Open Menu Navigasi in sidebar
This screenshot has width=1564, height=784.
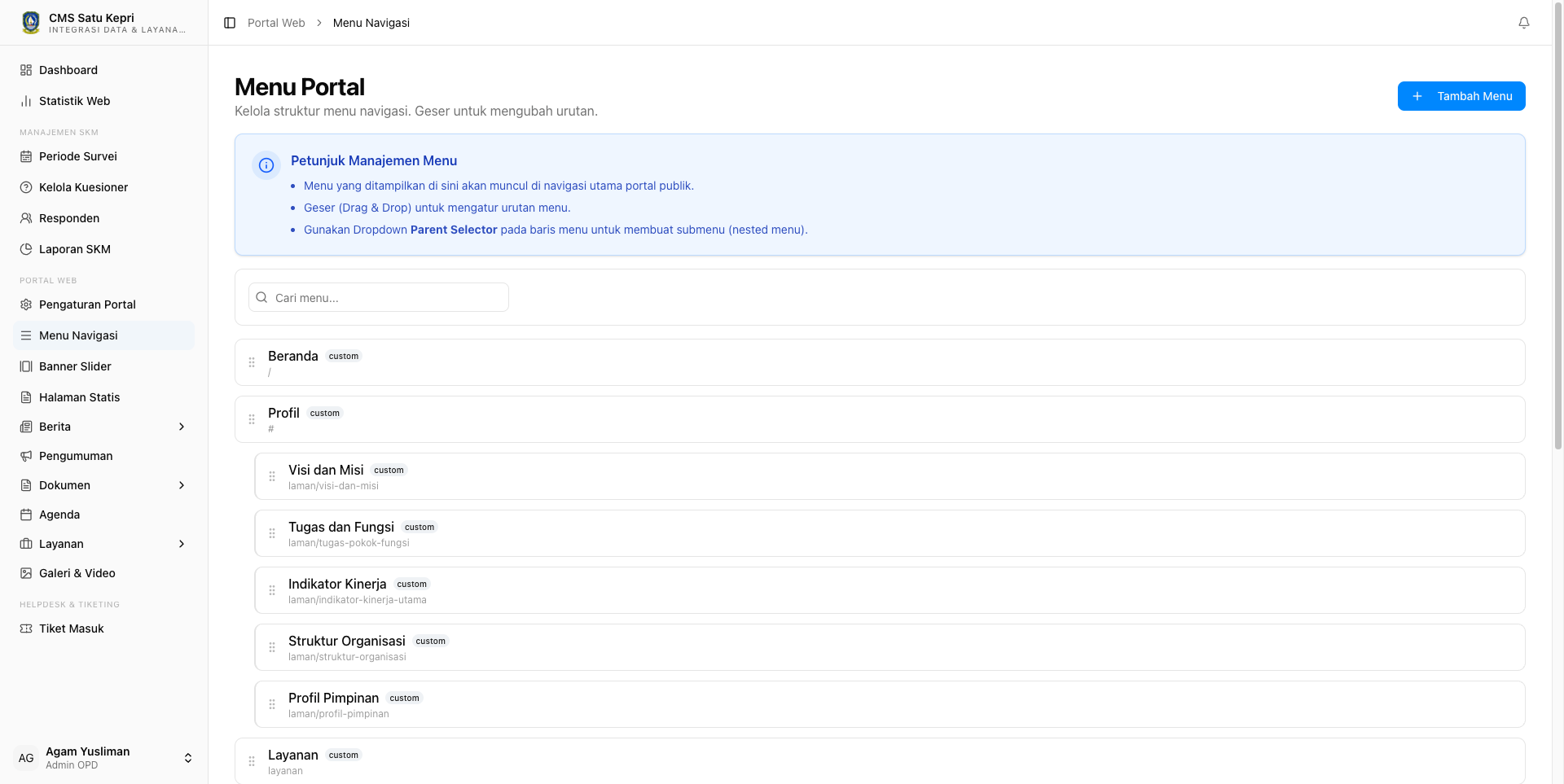click(103, 335)
